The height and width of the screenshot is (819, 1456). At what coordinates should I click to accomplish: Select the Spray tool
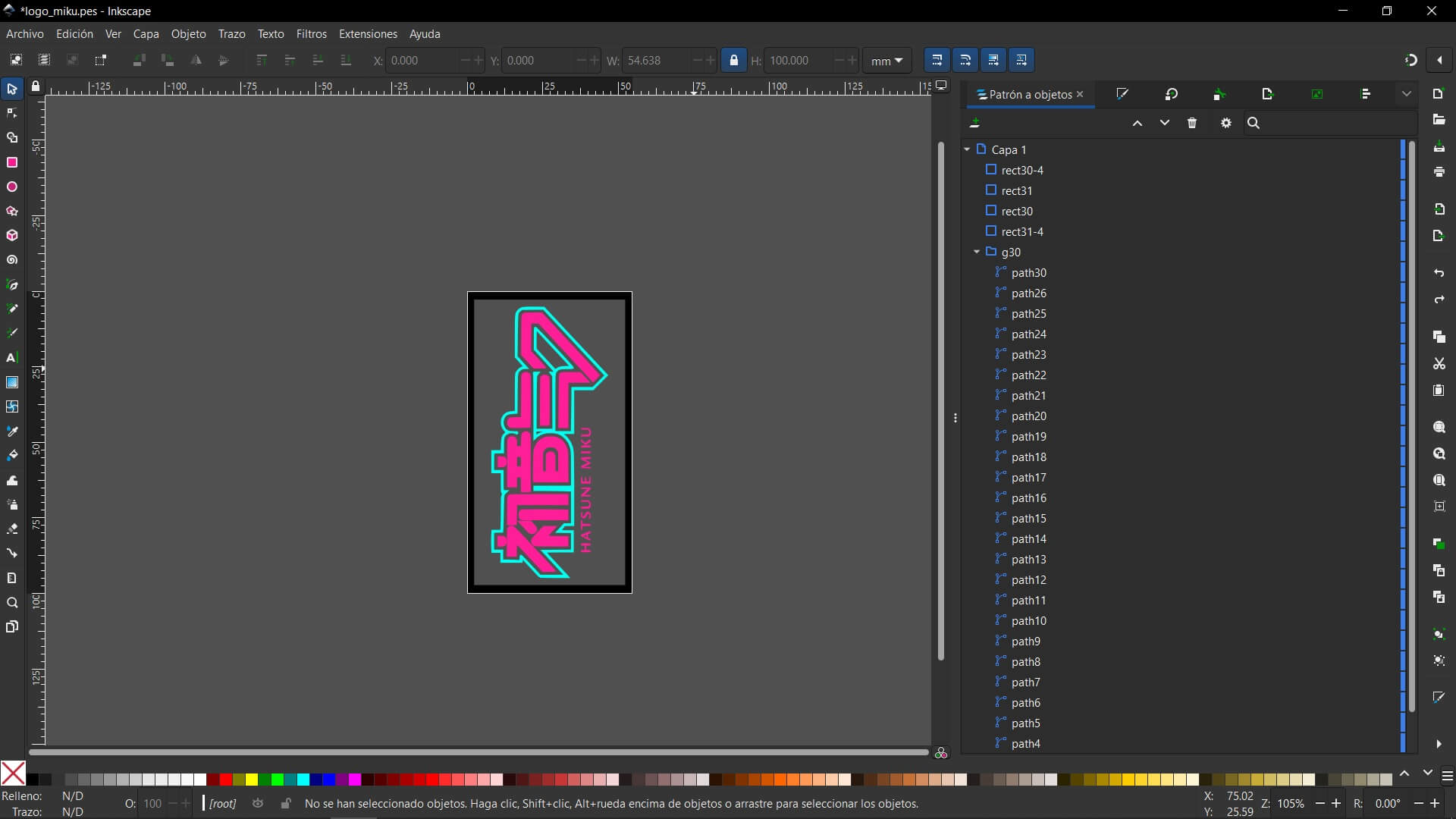coord(12,504)
